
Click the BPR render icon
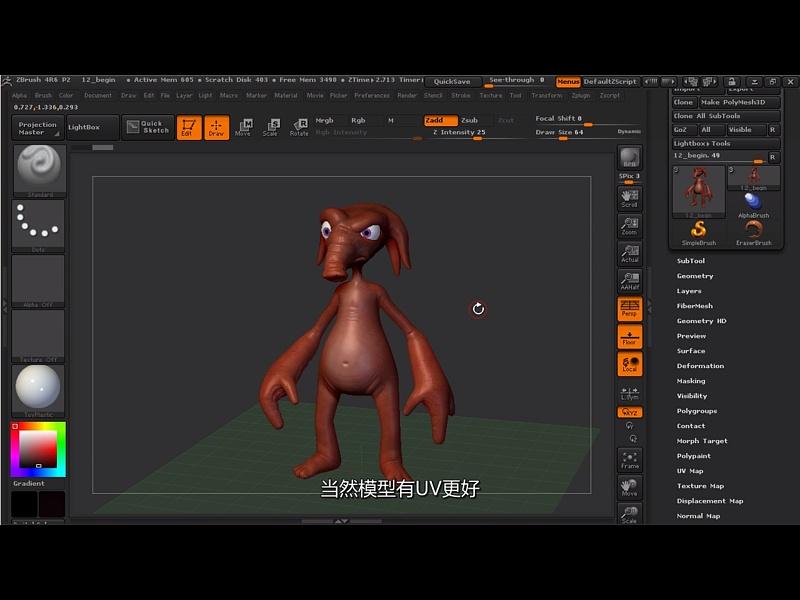[x=630, y=158]
